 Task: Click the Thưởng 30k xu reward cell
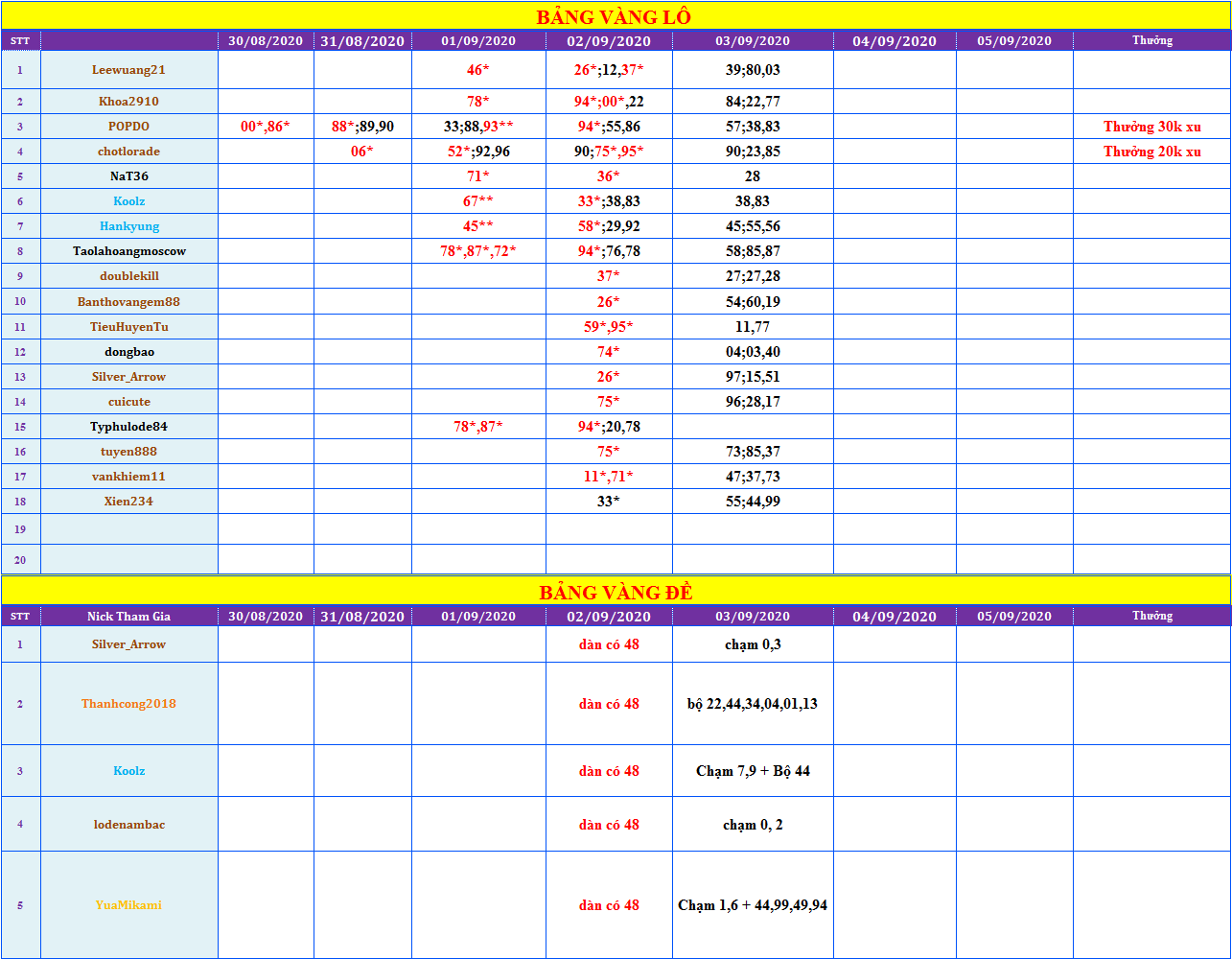(x=1151, y=127)
